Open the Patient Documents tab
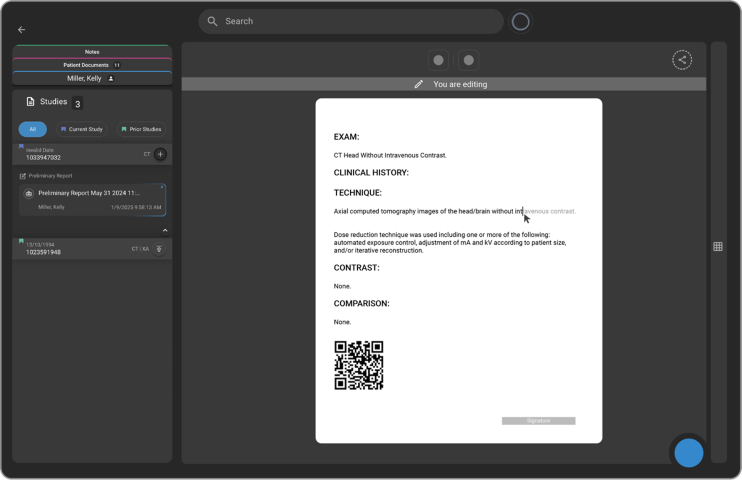This screenshot has width=742, height=480. [92, 65]
